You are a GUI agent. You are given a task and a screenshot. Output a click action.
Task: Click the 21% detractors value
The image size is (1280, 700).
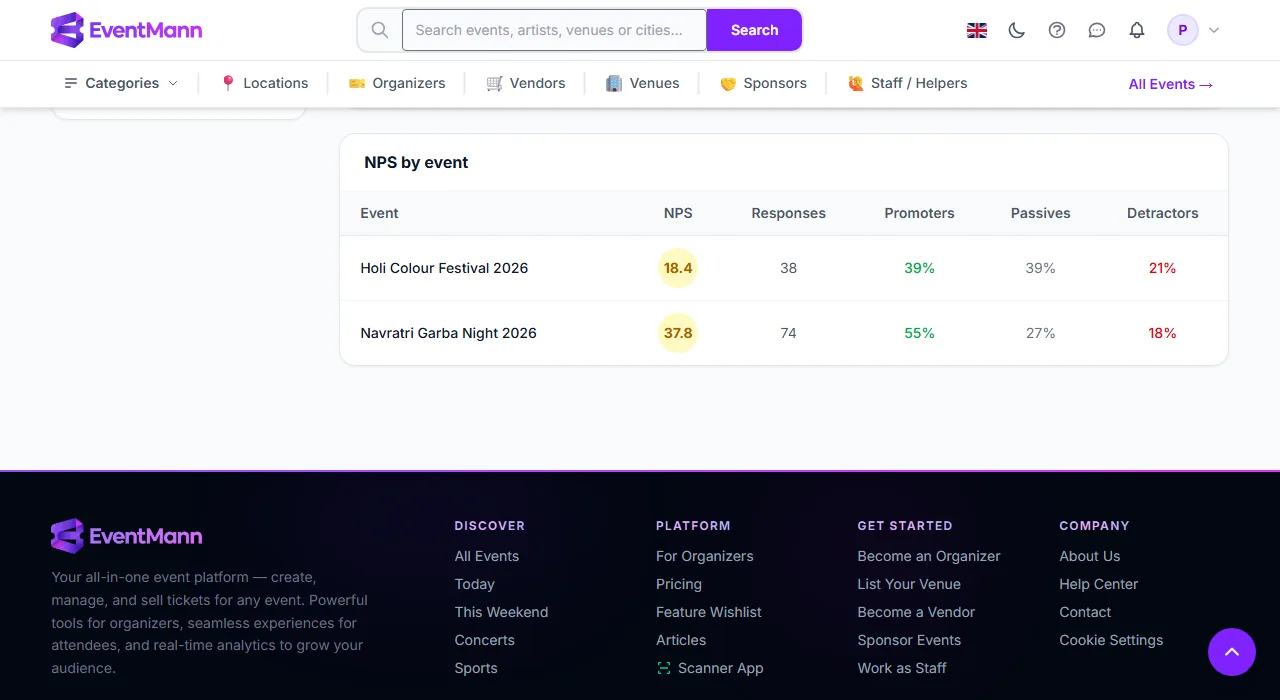pos(1162,268)
